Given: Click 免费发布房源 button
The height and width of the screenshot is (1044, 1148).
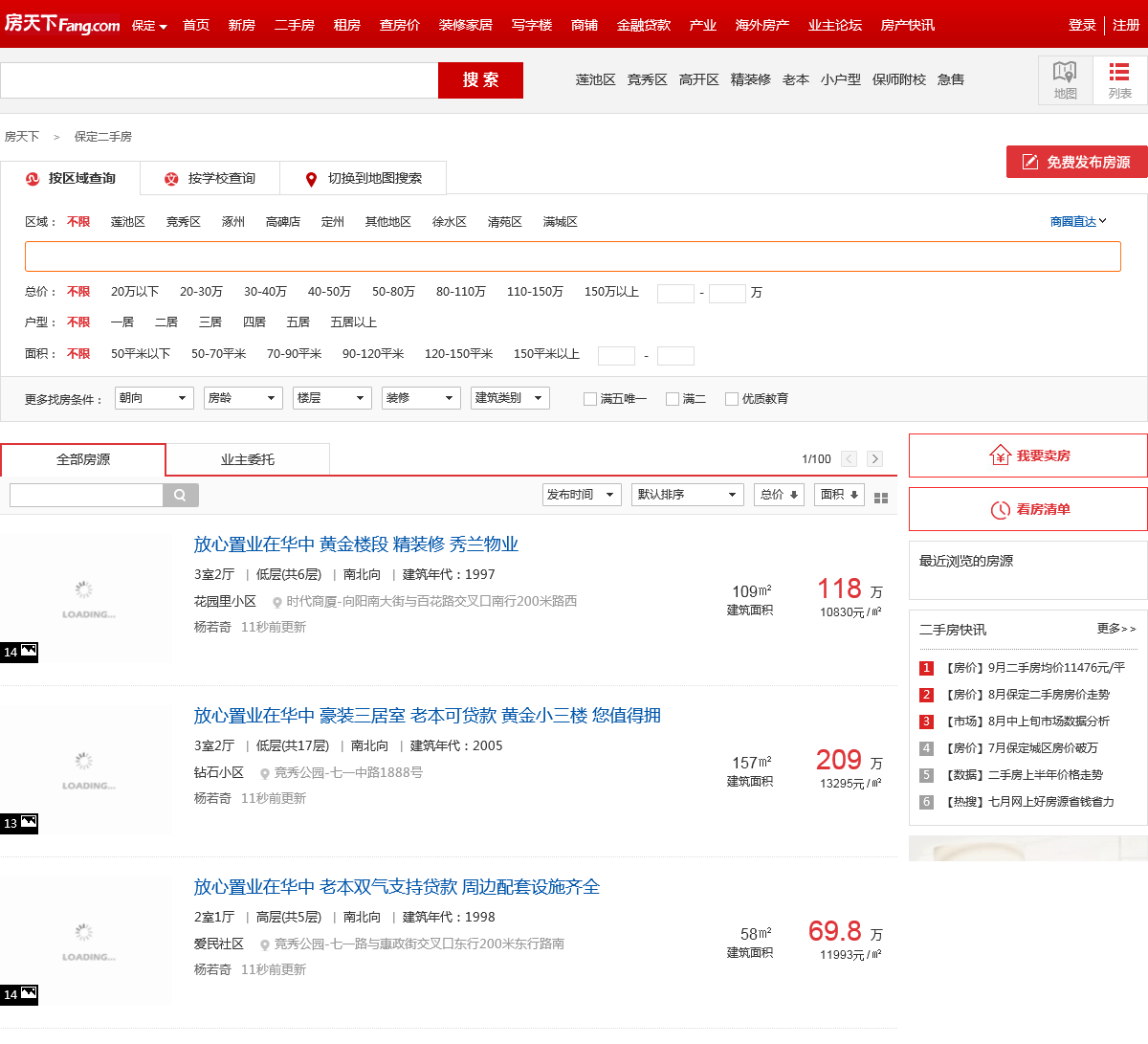Looking at the screenshot, I should click(1076, 162).
